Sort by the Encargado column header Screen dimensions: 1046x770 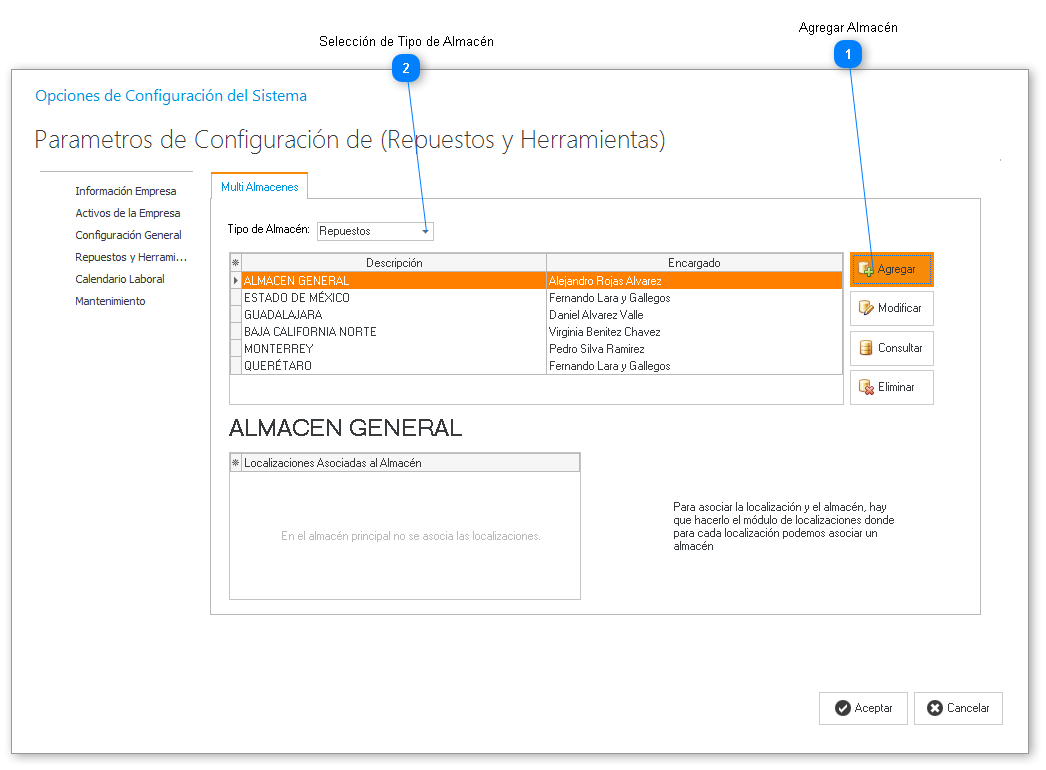pyautogui.click(x=694, y=263)
